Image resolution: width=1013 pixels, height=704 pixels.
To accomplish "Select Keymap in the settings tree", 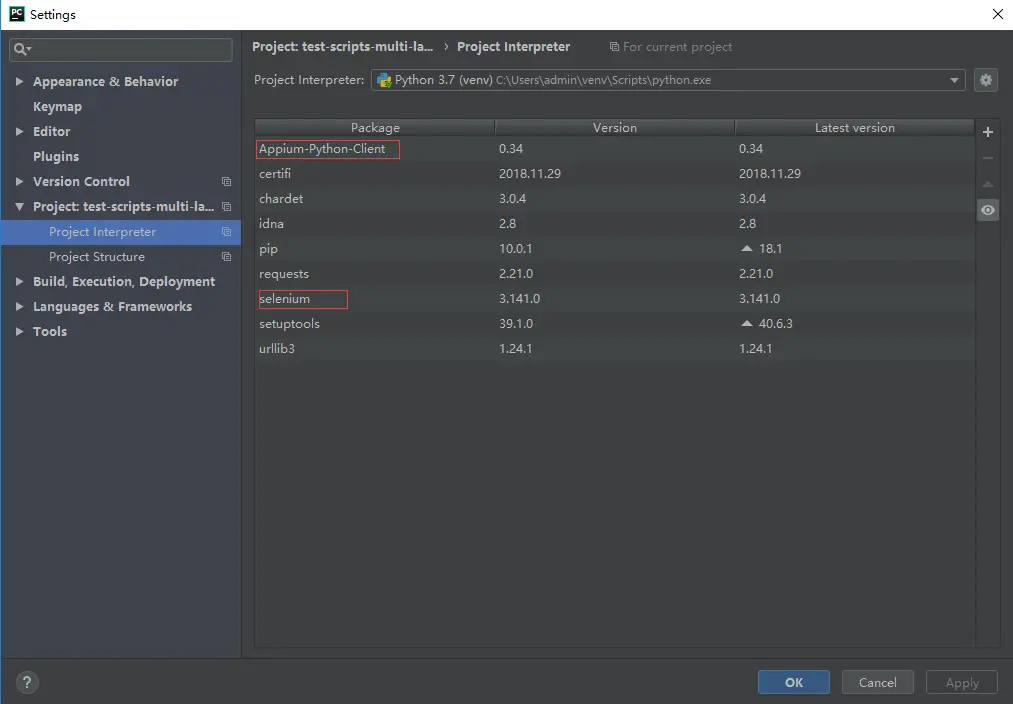I will click(x=57, y=107).
